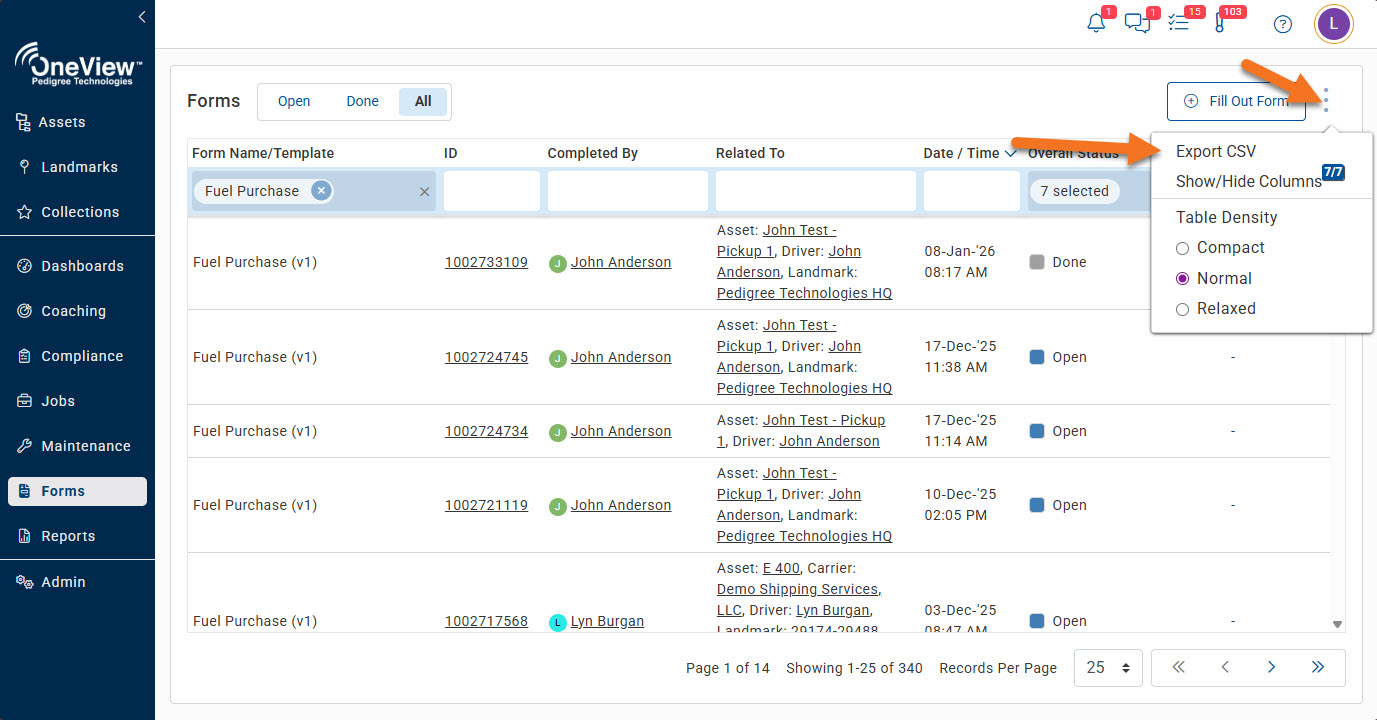This screenshot has height=720, width=1377.
Task: Open the task checklist icon with 15 badge
Action: point(1179,24)
